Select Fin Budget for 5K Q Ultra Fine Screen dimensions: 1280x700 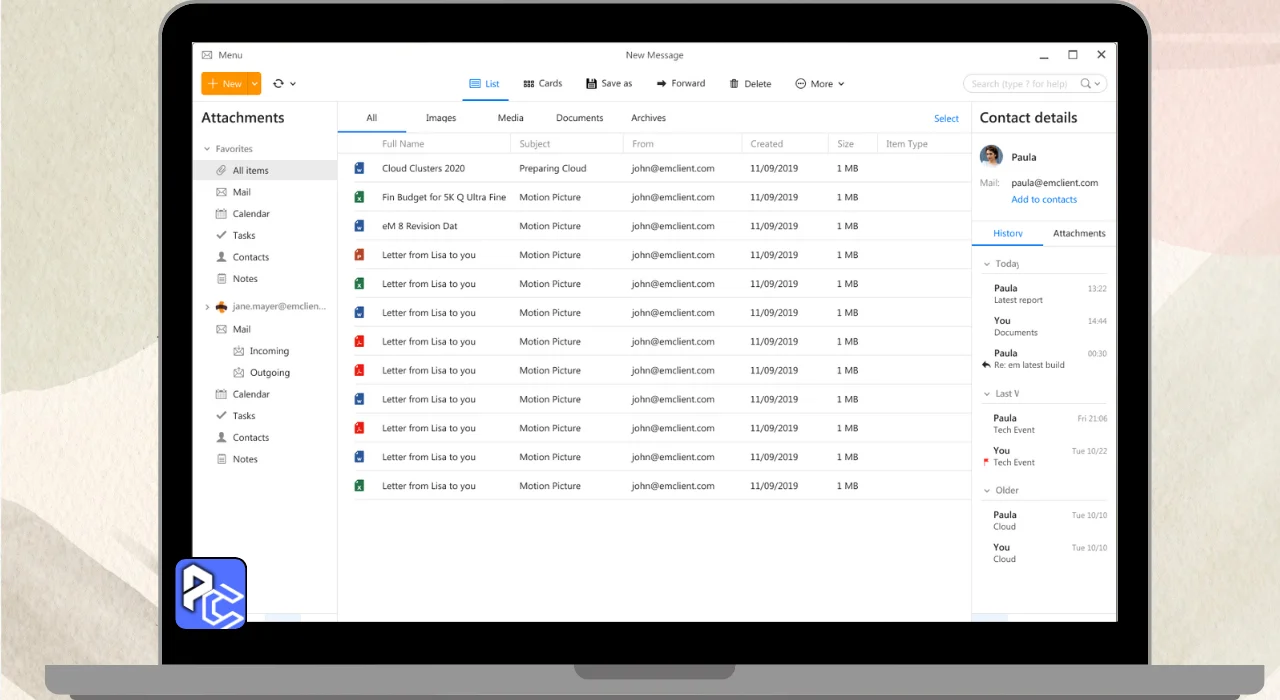coord(444,197)
